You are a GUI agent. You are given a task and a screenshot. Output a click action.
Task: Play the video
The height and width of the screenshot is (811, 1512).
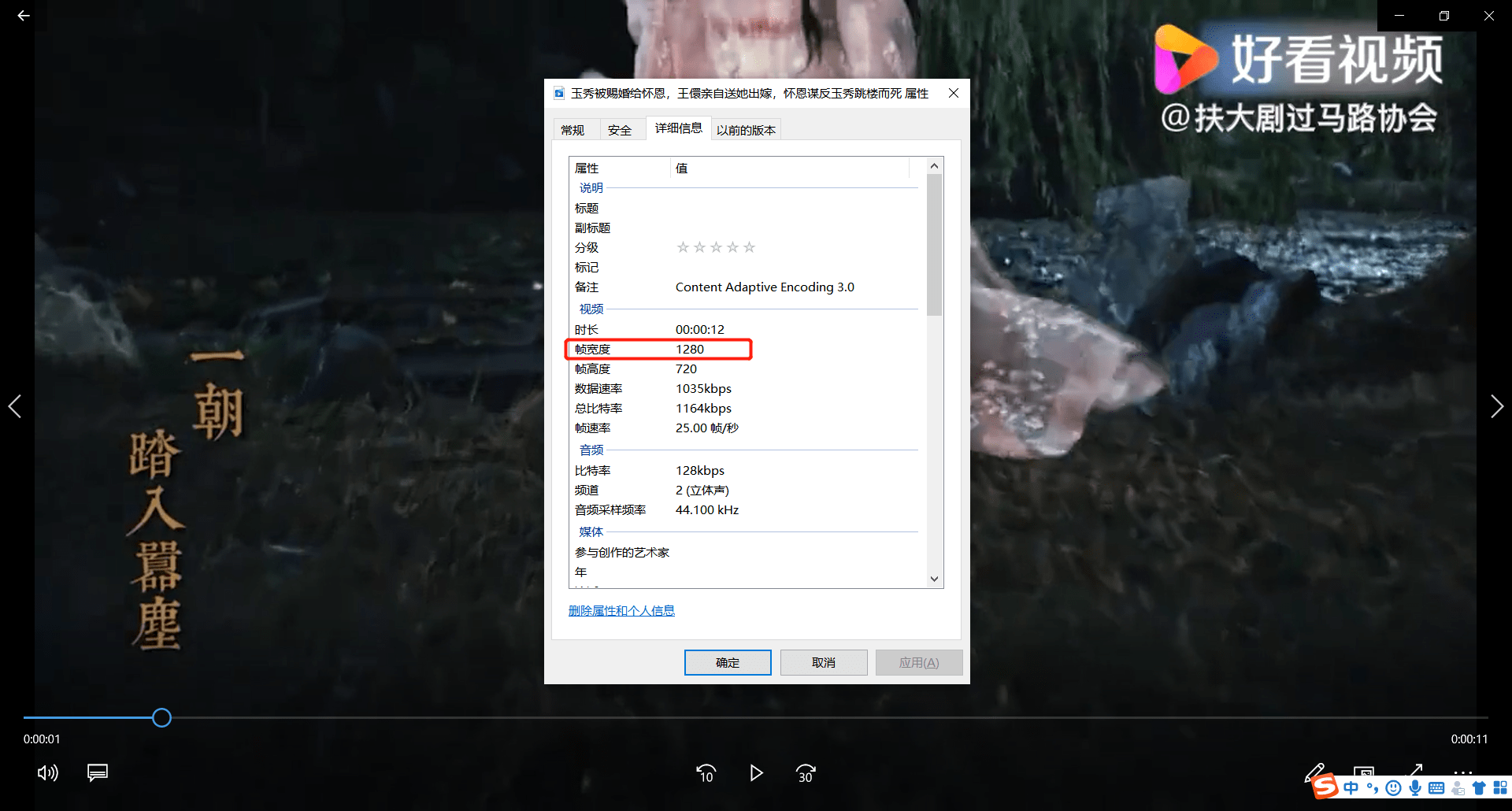tap(756, 773)
